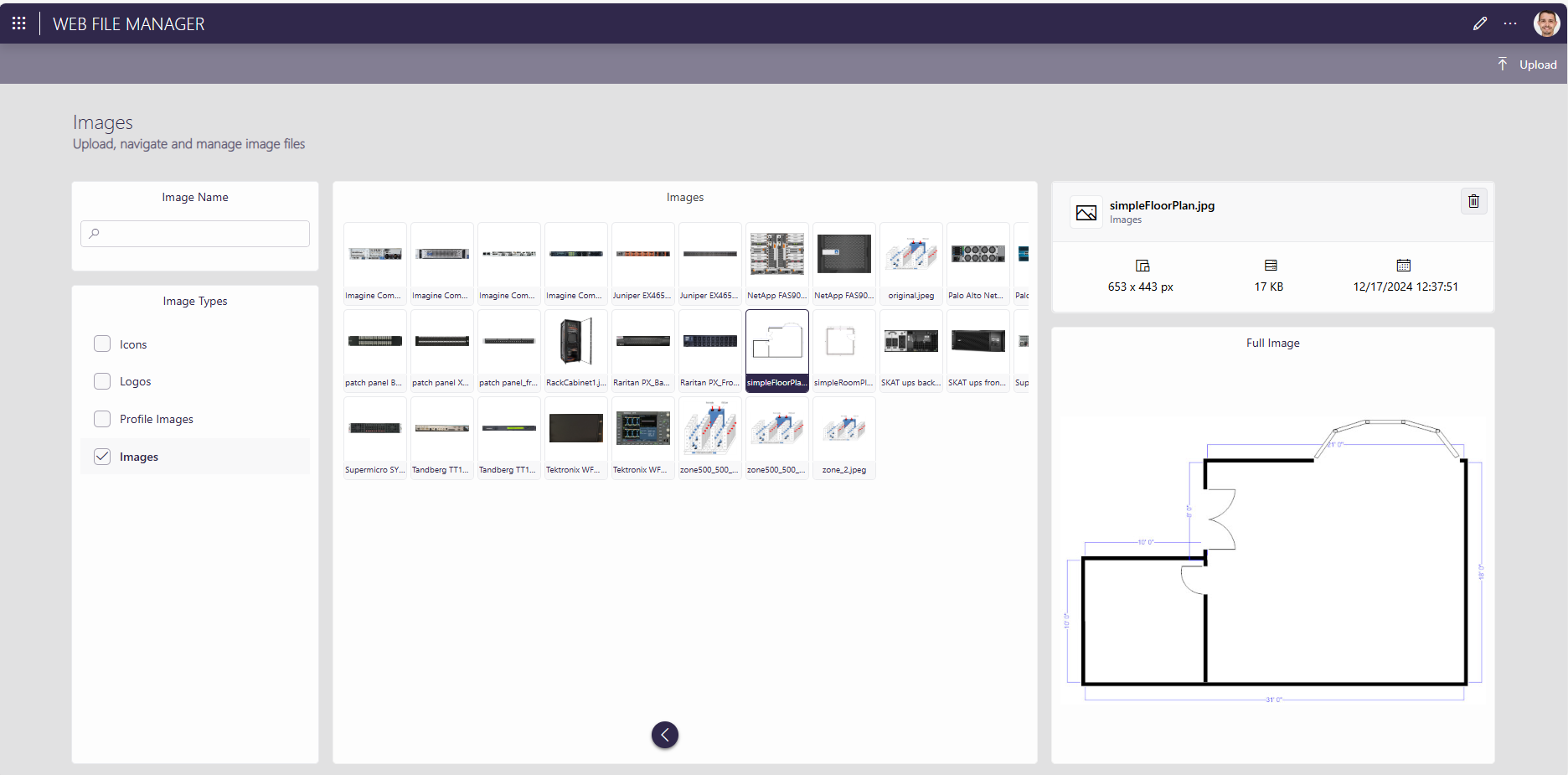The height and width of the screenshot is (775, 1568).
Task: Enable the Profile Images filter
Action: point(101,418)
